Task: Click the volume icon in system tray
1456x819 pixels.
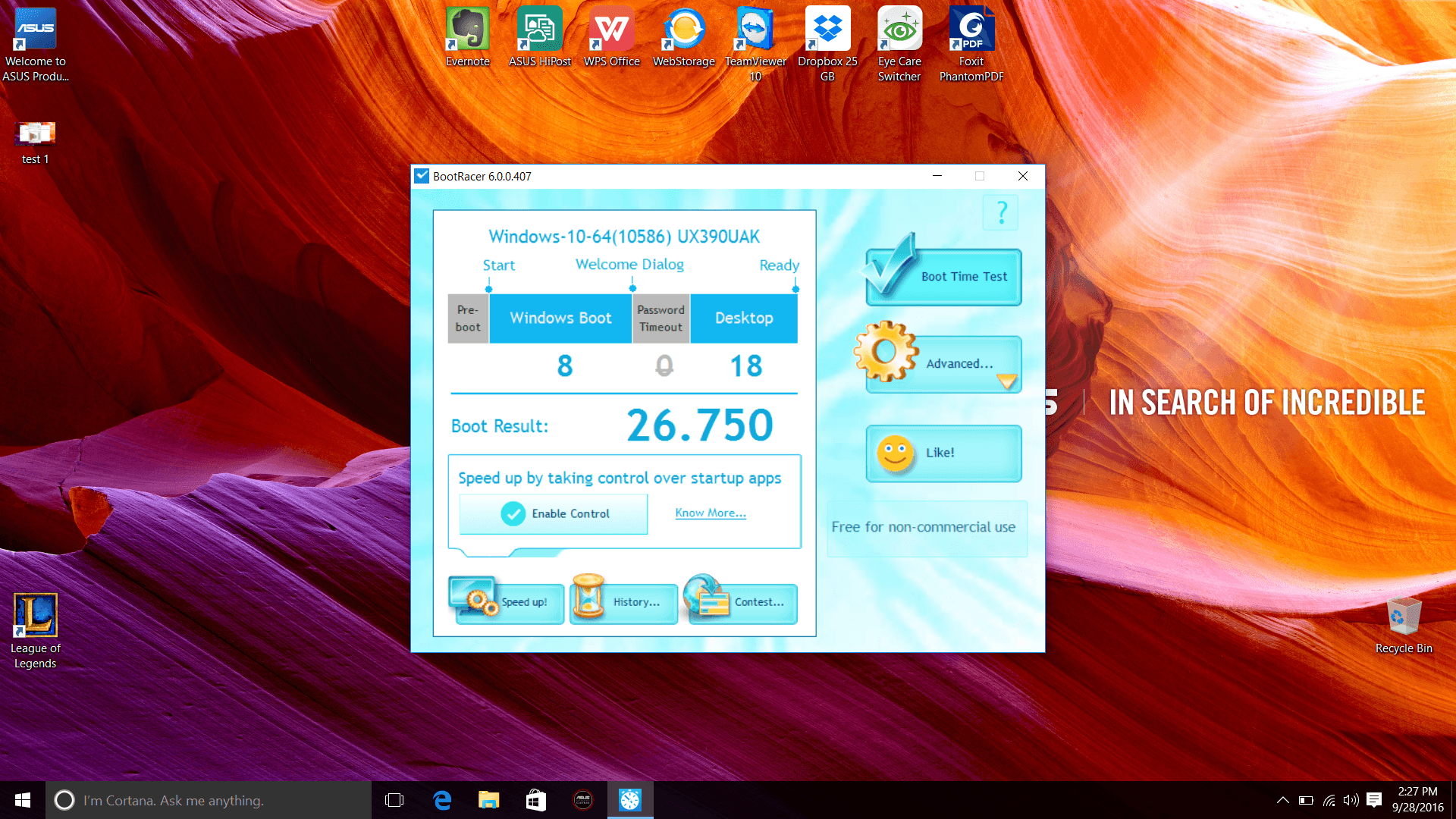Action: tap(1351, 800)
